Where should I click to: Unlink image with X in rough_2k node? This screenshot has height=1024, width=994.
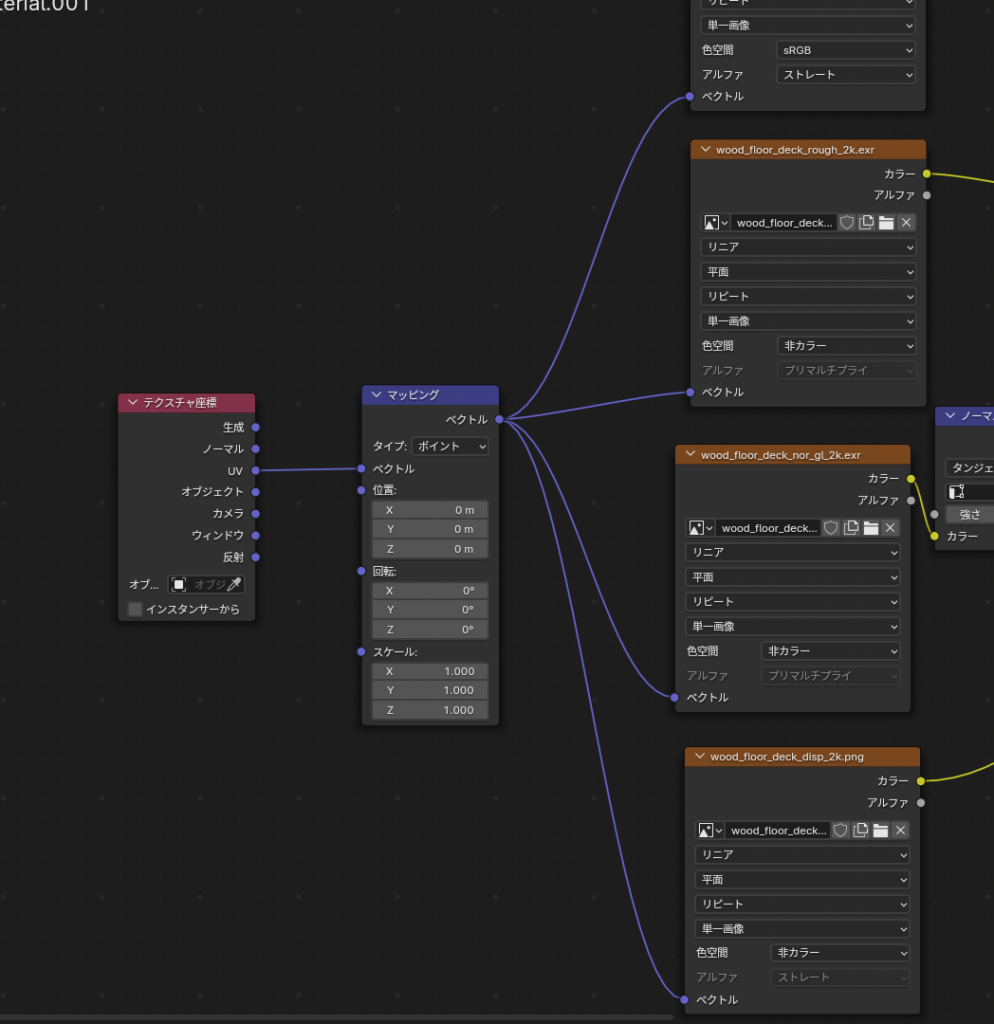tap(906, 223)
